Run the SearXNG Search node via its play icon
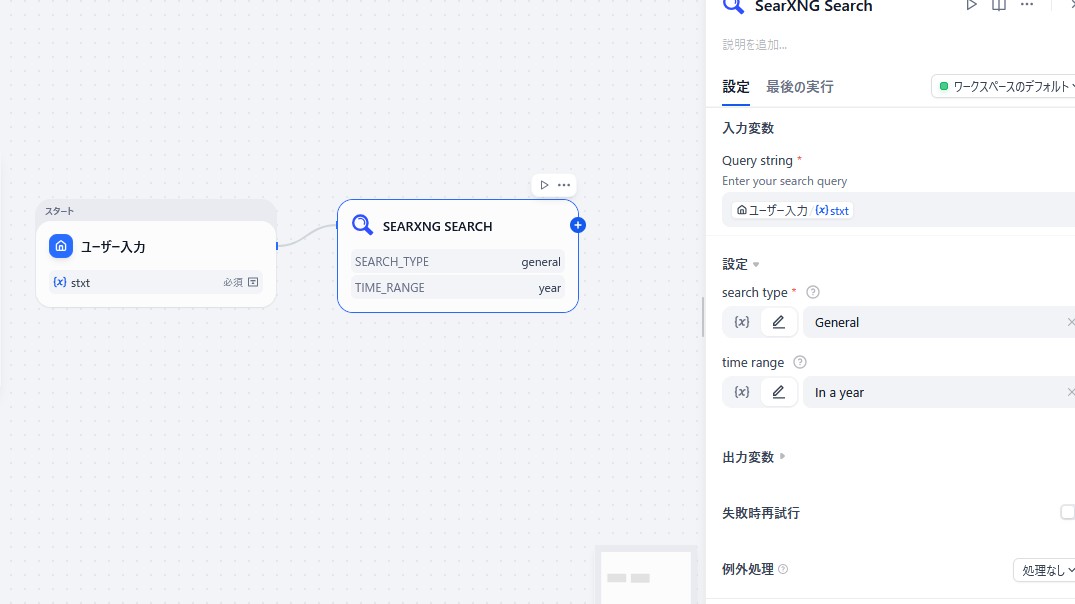The image size is (1075, 604). (545, 185)
